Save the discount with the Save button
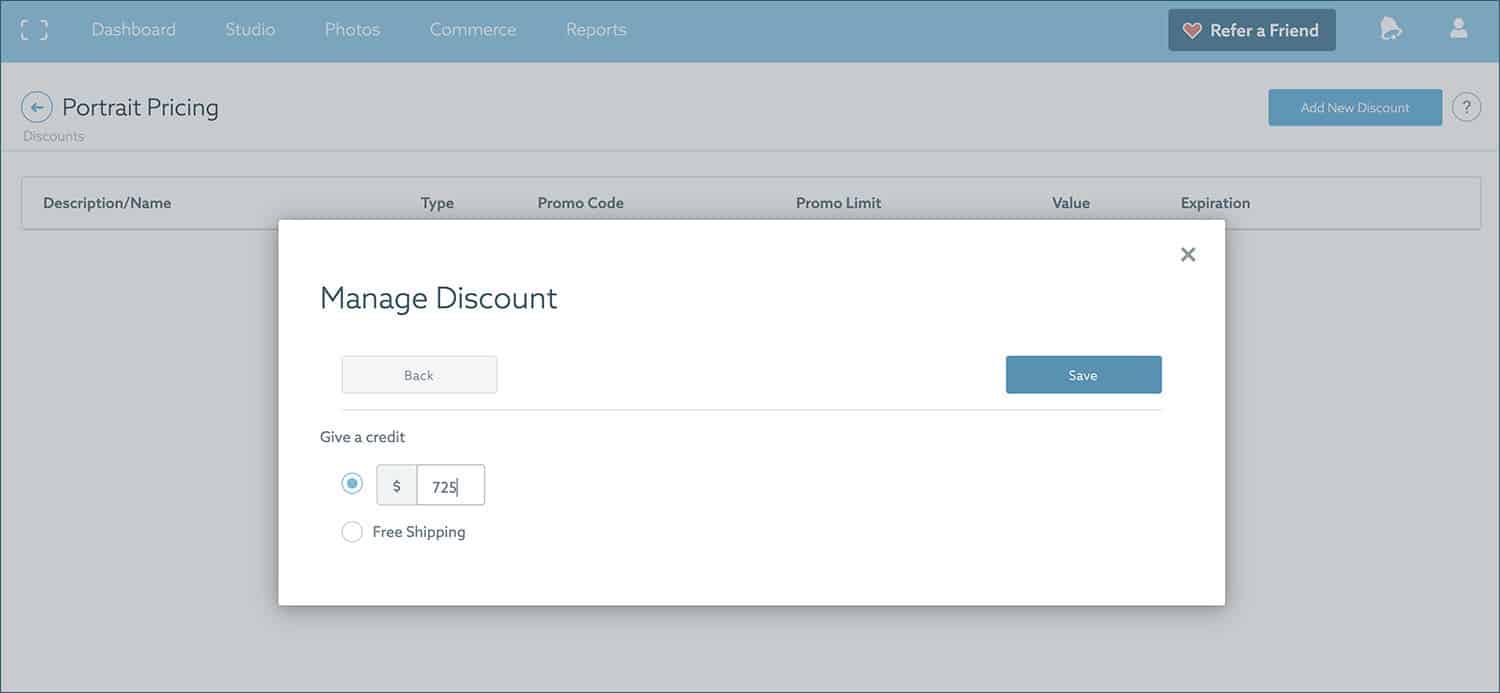This screenshot has width=1500, height=693. coord(1083,375)
